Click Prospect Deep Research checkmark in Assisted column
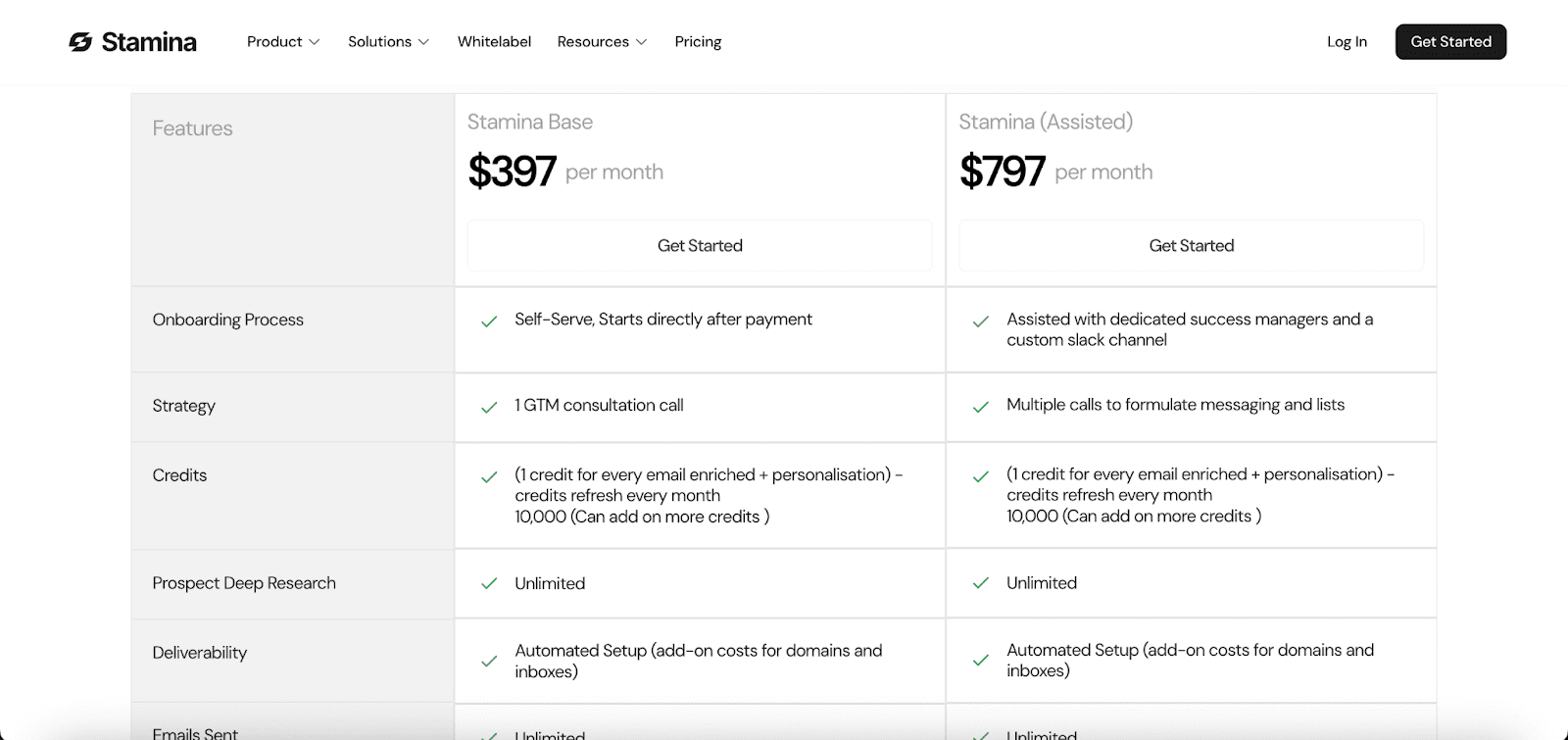Screen dimensions: 1568x740 (x=980, y=583)
